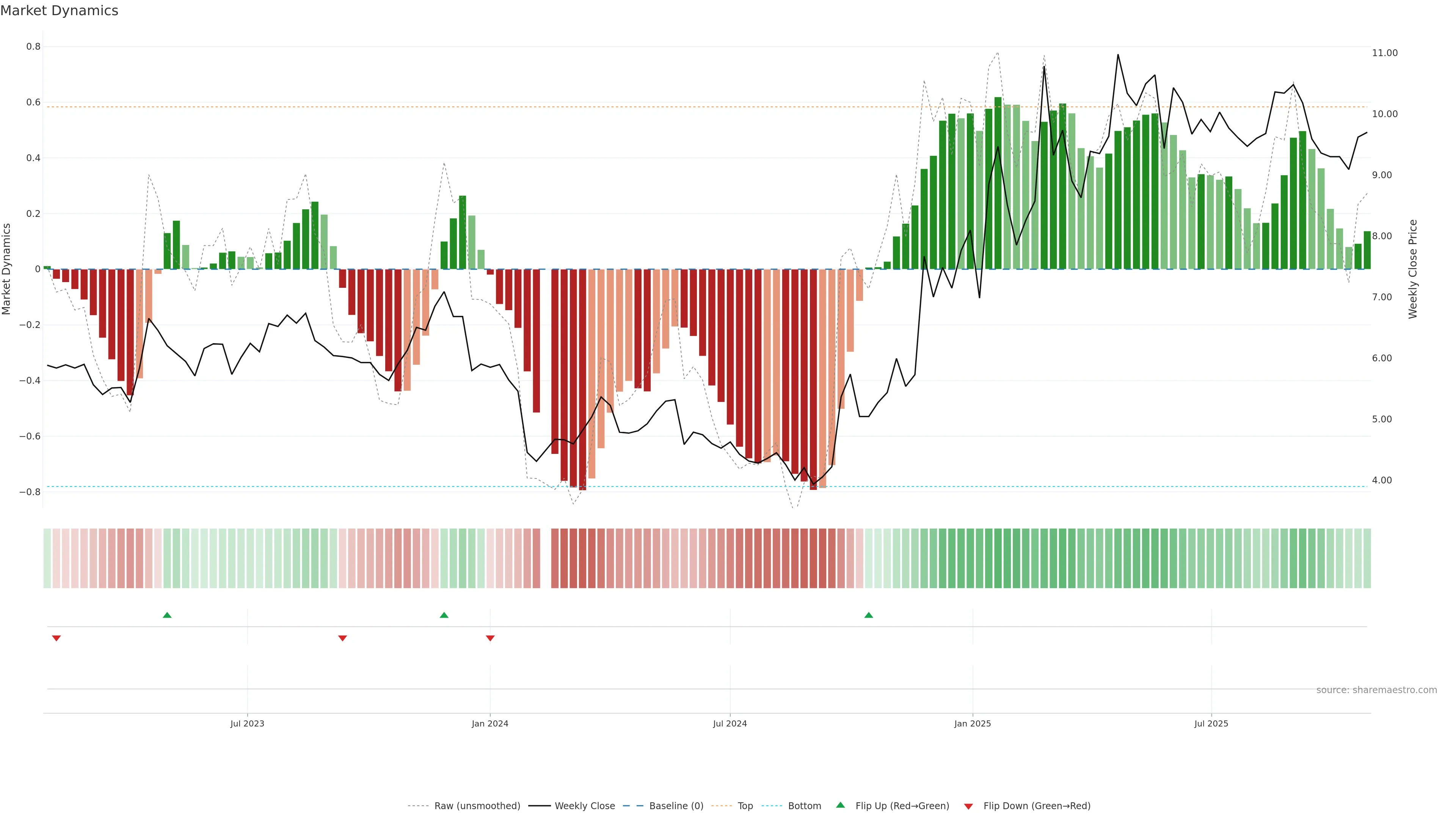Click the 10.00 right axis price label
1456x819 pixels.
point(1384,114)
